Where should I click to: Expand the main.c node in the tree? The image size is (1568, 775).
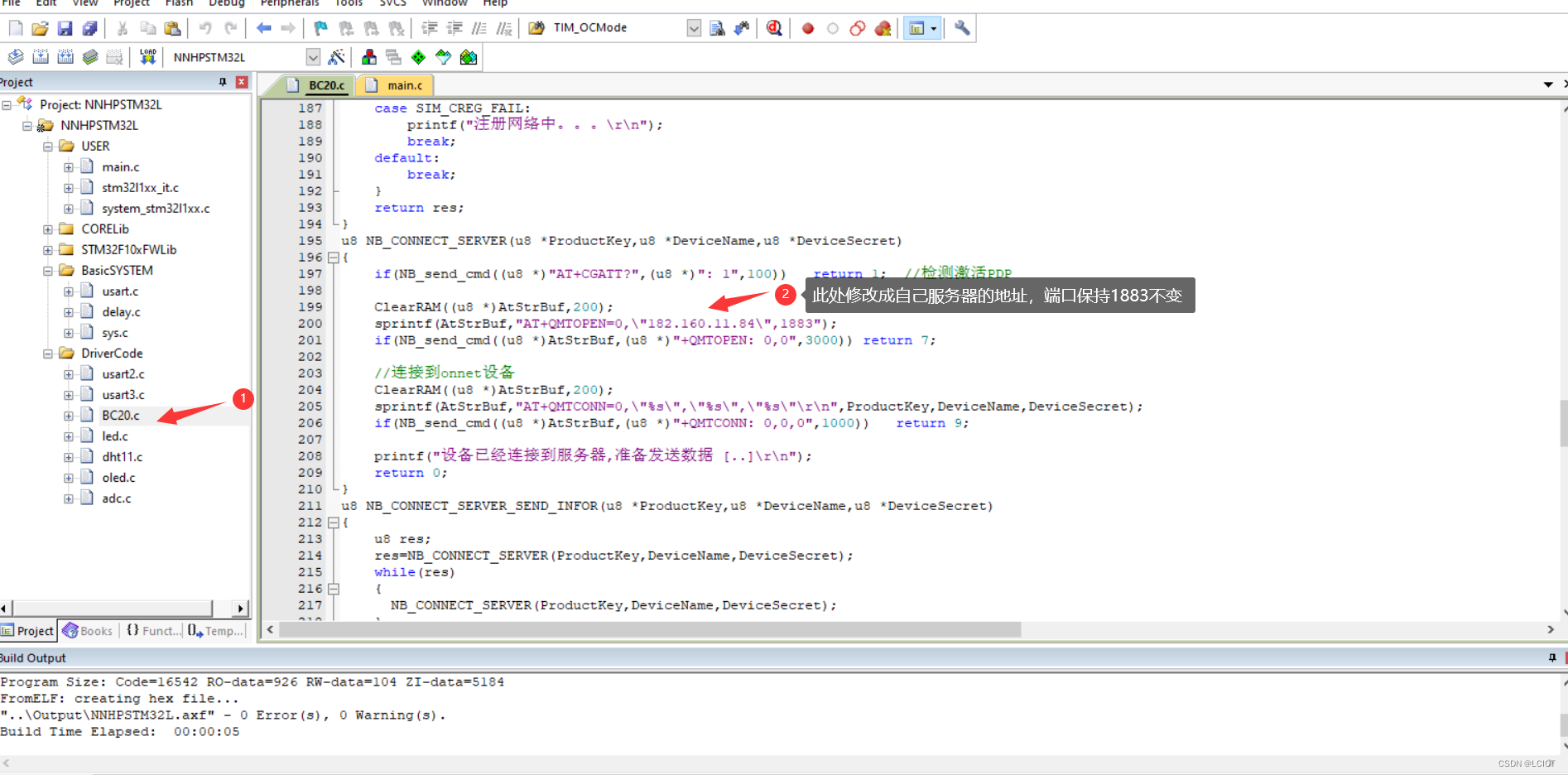coord(69,167)
